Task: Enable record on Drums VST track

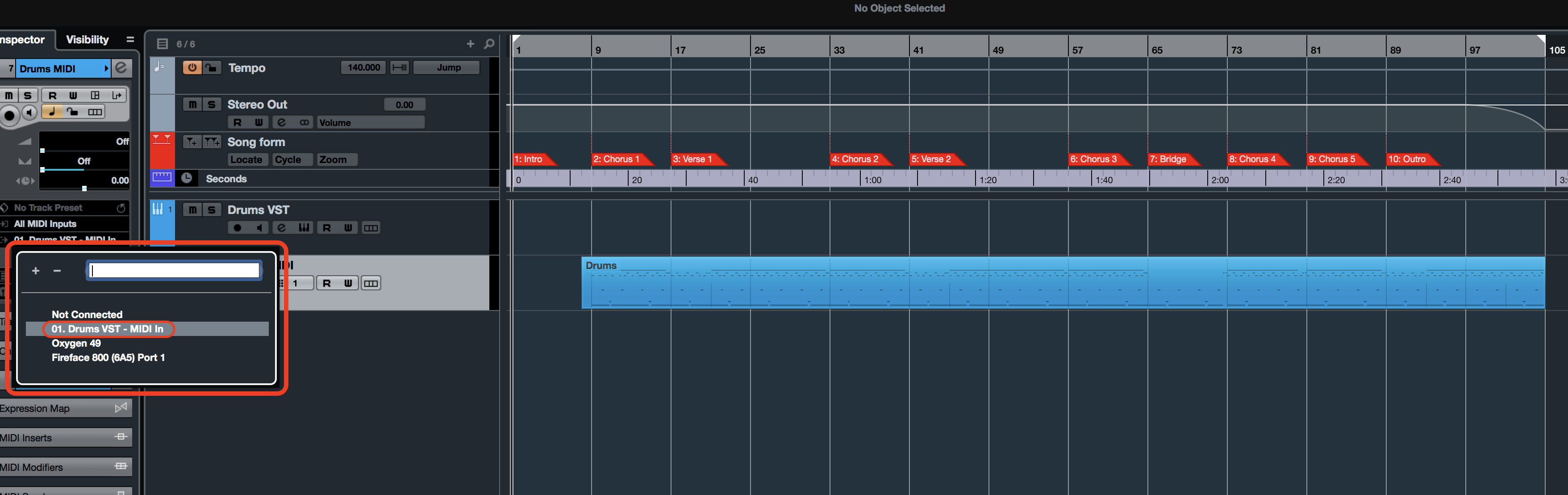Action: (238, 228)
